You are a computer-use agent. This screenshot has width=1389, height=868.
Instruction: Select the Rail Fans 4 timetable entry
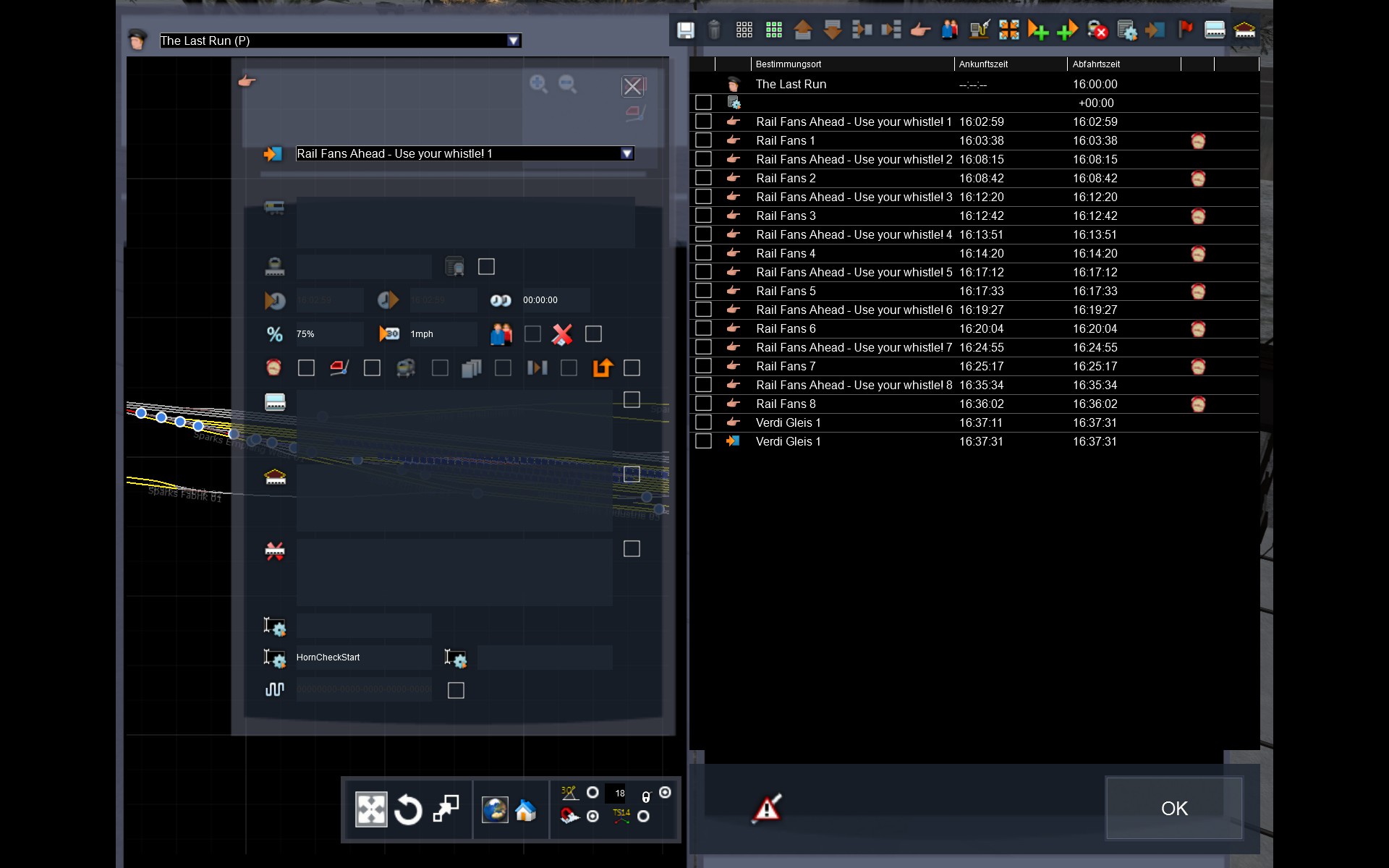point(786,253)
